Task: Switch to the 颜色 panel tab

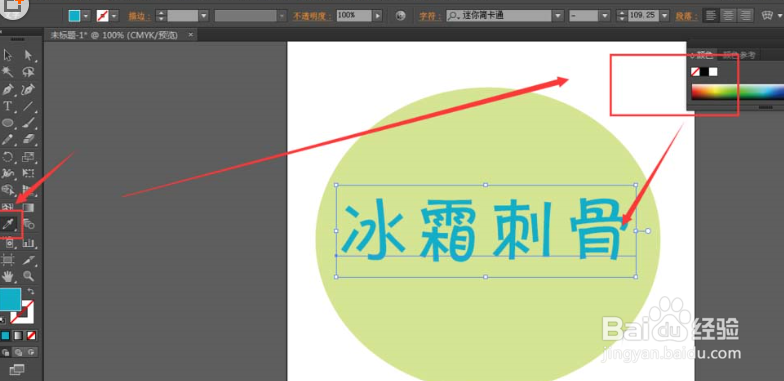Action: pos(703,55)
